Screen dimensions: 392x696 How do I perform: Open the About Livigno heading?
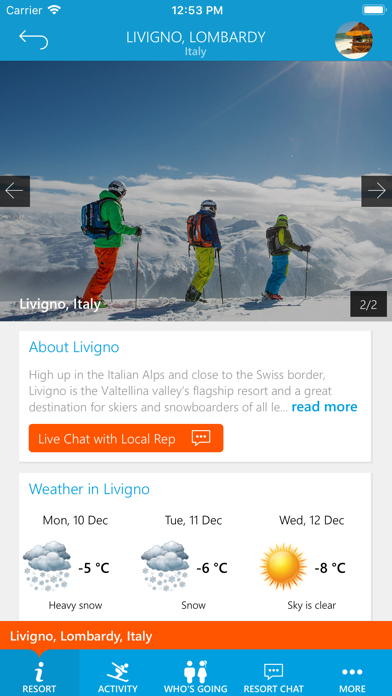(x=74, y=347)
